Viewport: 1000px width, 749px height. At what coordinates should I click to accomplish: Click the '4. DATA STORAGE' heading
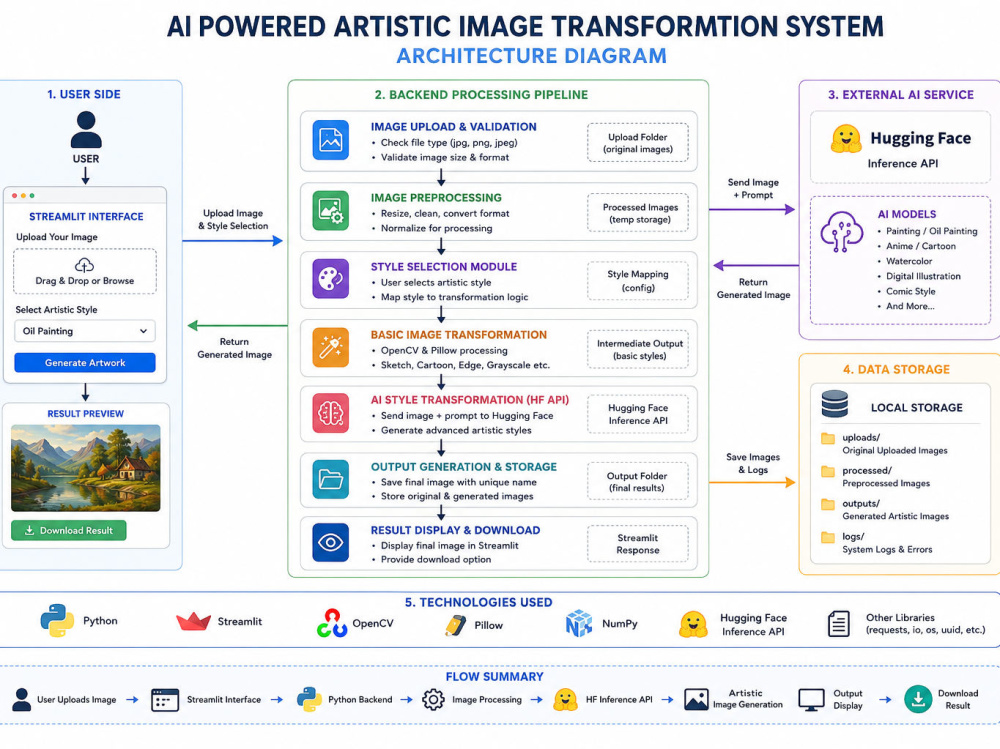point(896,369)
